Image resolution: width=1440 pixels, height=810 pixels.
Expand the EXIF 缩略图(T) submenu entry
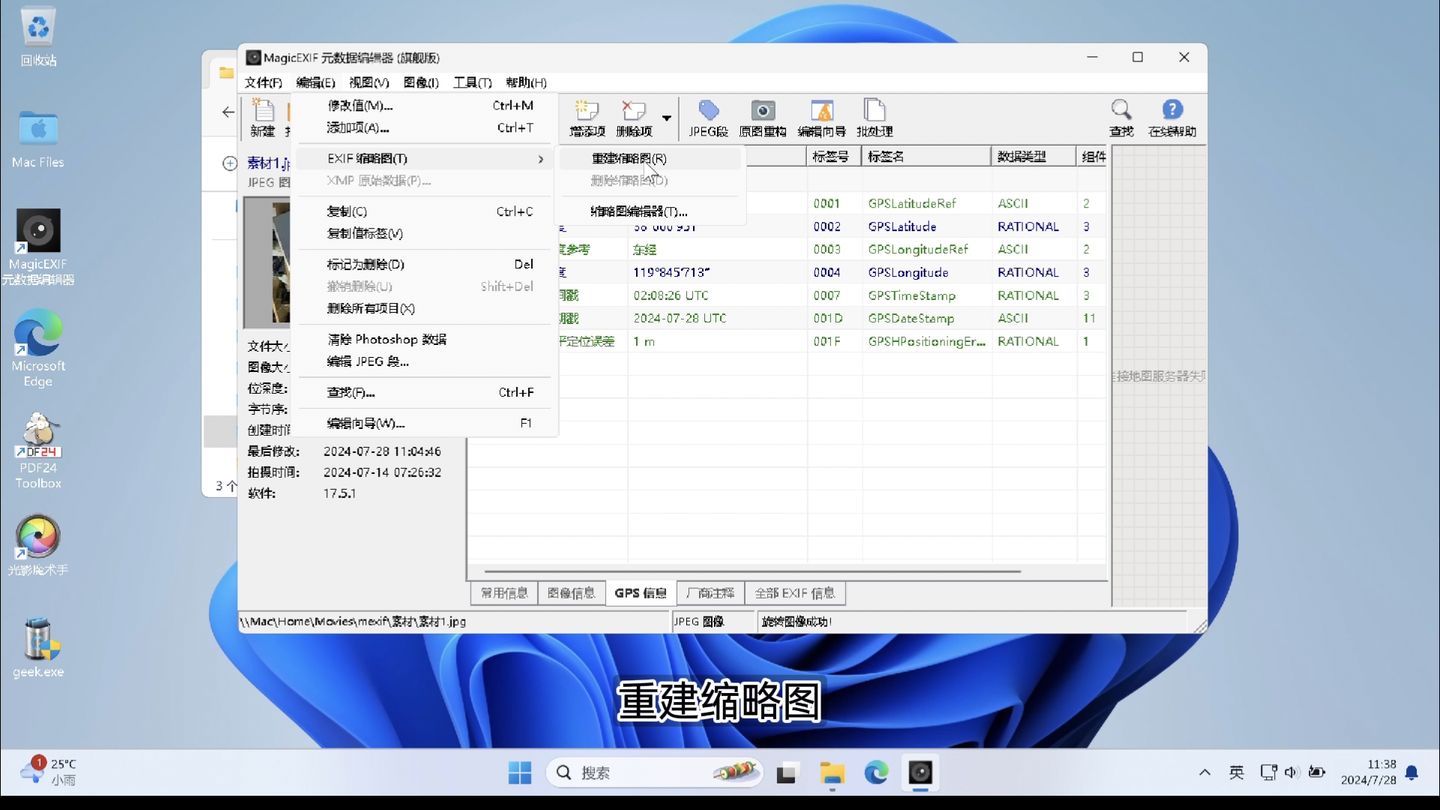(x=425, y=158)
